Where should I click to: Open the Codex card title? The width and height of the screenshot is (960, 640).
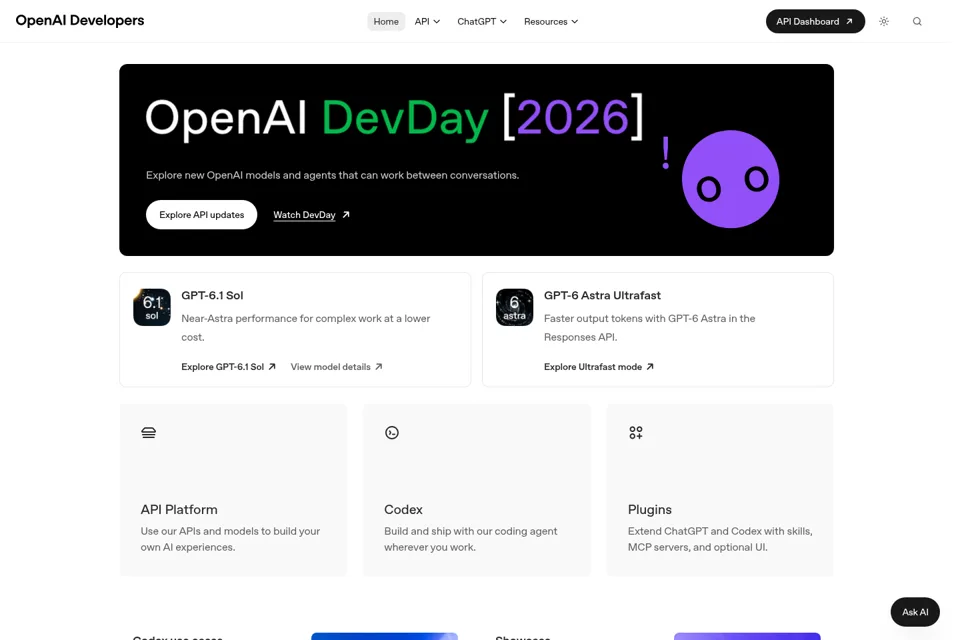click(x=403, y=510)
